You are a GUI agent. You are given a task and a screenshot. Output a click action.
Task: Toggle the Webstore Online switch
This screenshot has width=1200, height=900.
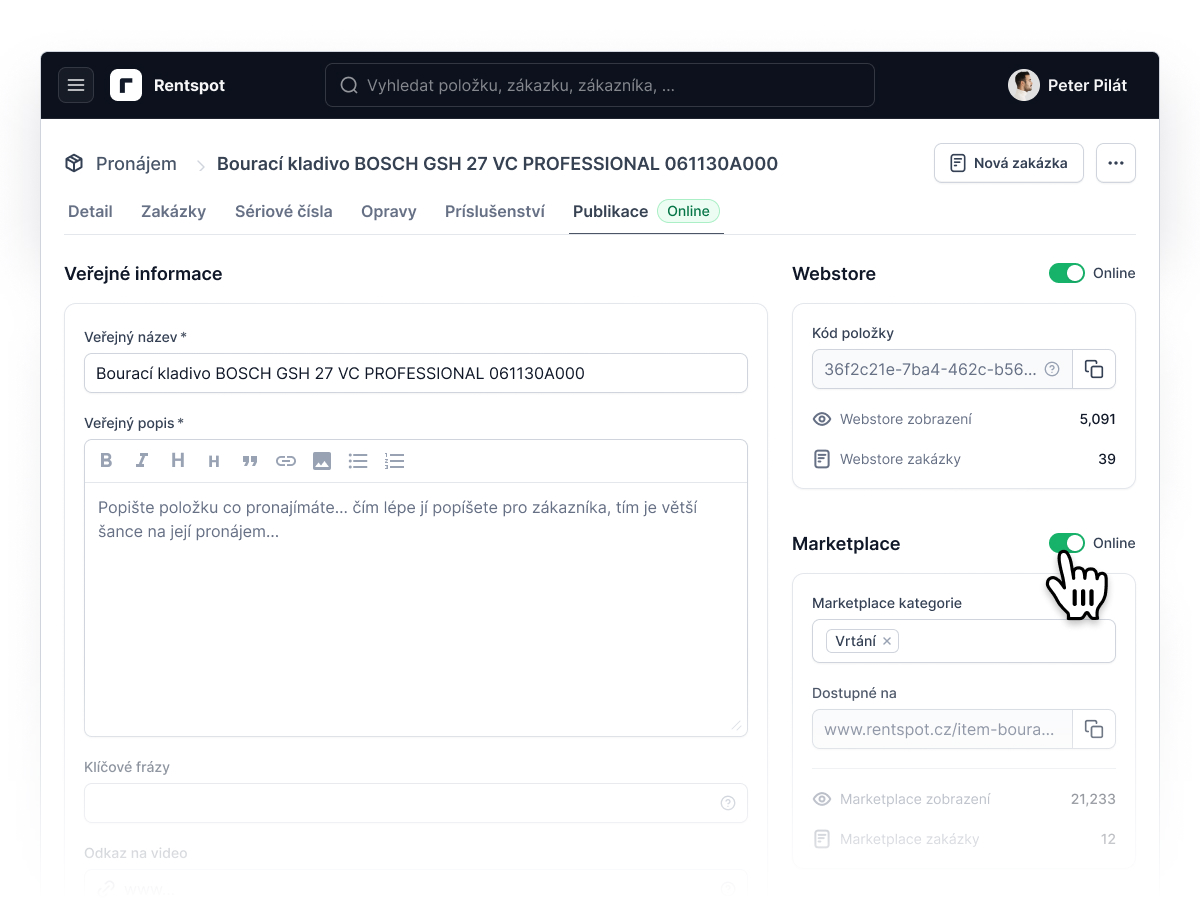tap(1067, 273)
